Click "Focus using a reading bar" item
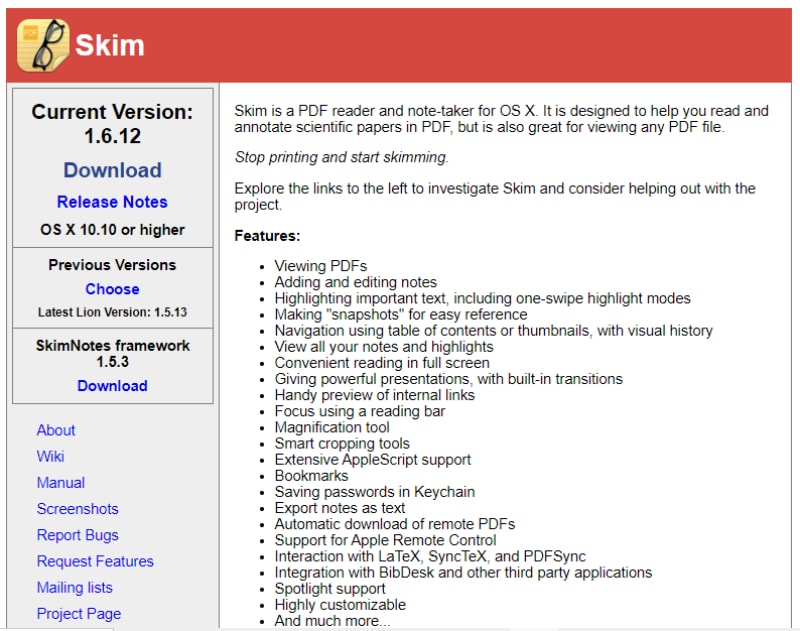800x631 pixels. 360,411
